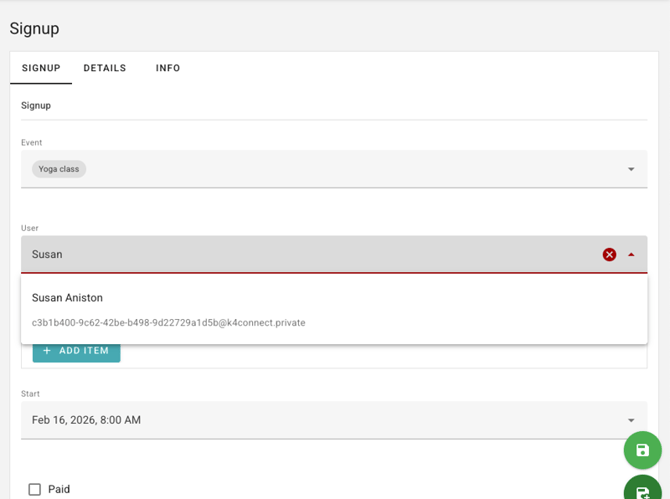This screenshot has width=670, height=499.
Task: Collapse the User suggestions dropdown arrow
Action: coord(631,255)
